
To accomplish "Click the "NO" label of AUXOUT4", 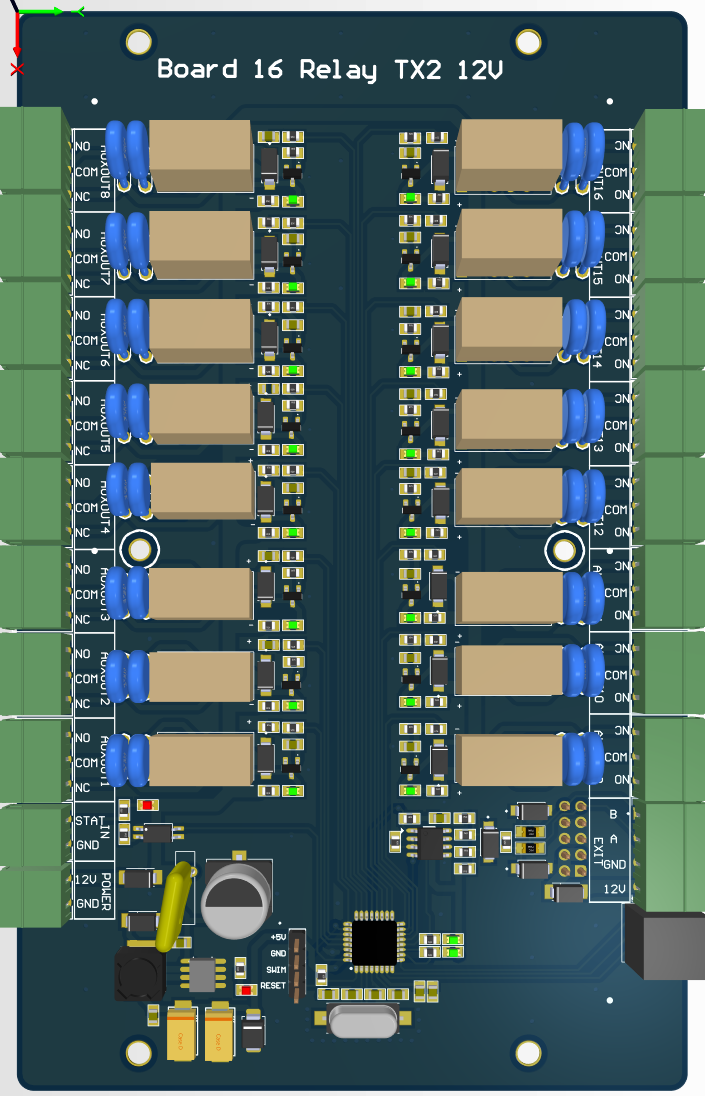I will [x=82, y=483].
